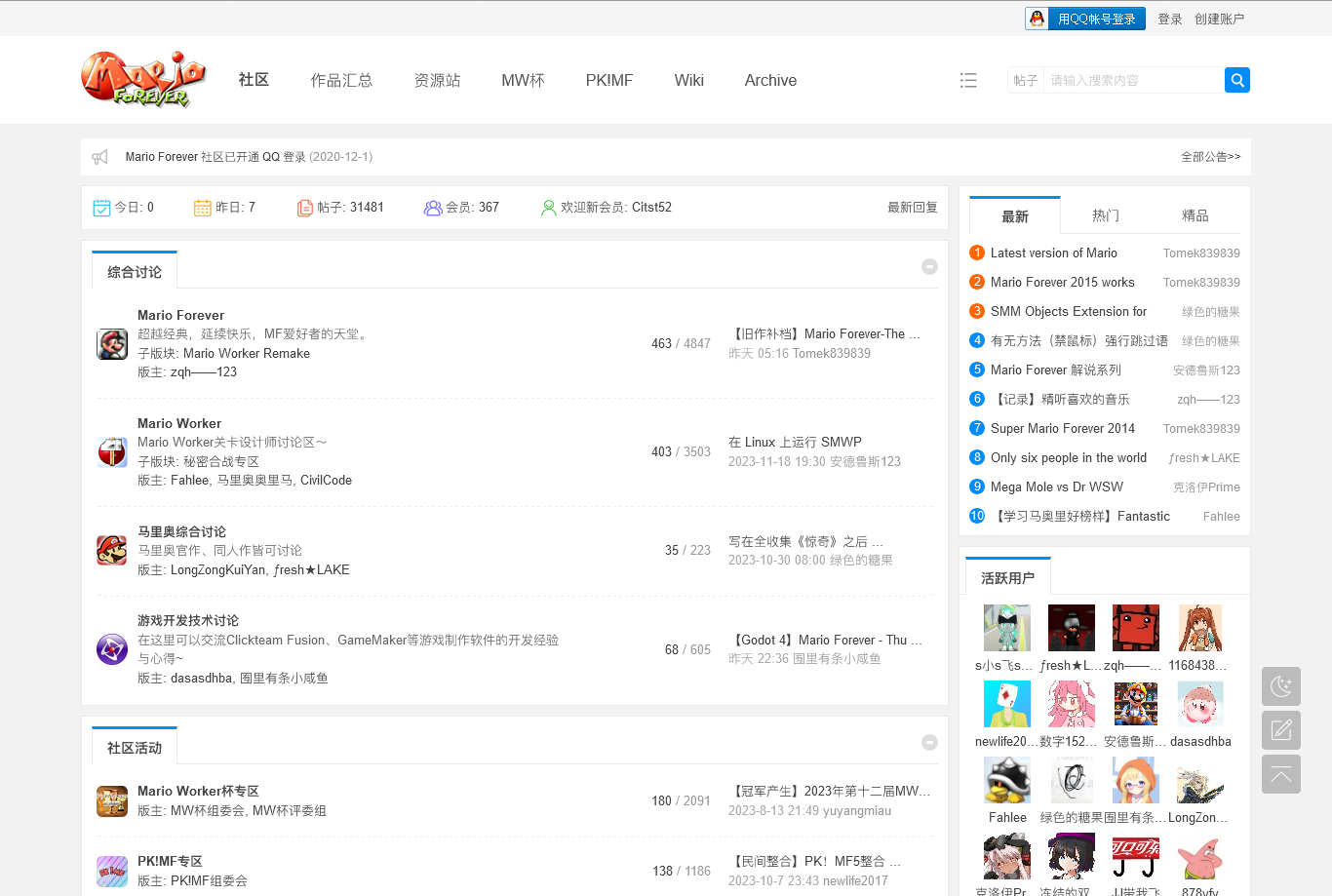Switch to the 热门 tab

[1106, 215]
